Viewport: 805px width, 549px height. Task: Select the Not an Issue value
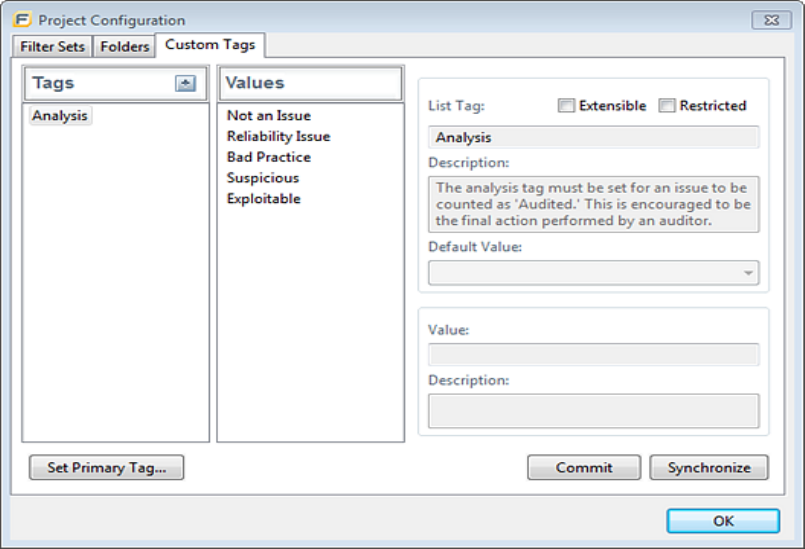pyautogui.click(x=269, y=116)
